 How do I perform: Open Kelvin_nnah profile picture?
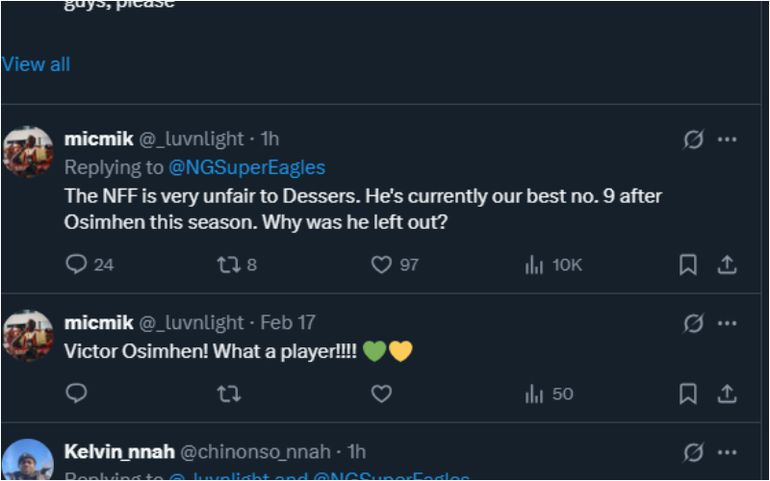[28, 462]
